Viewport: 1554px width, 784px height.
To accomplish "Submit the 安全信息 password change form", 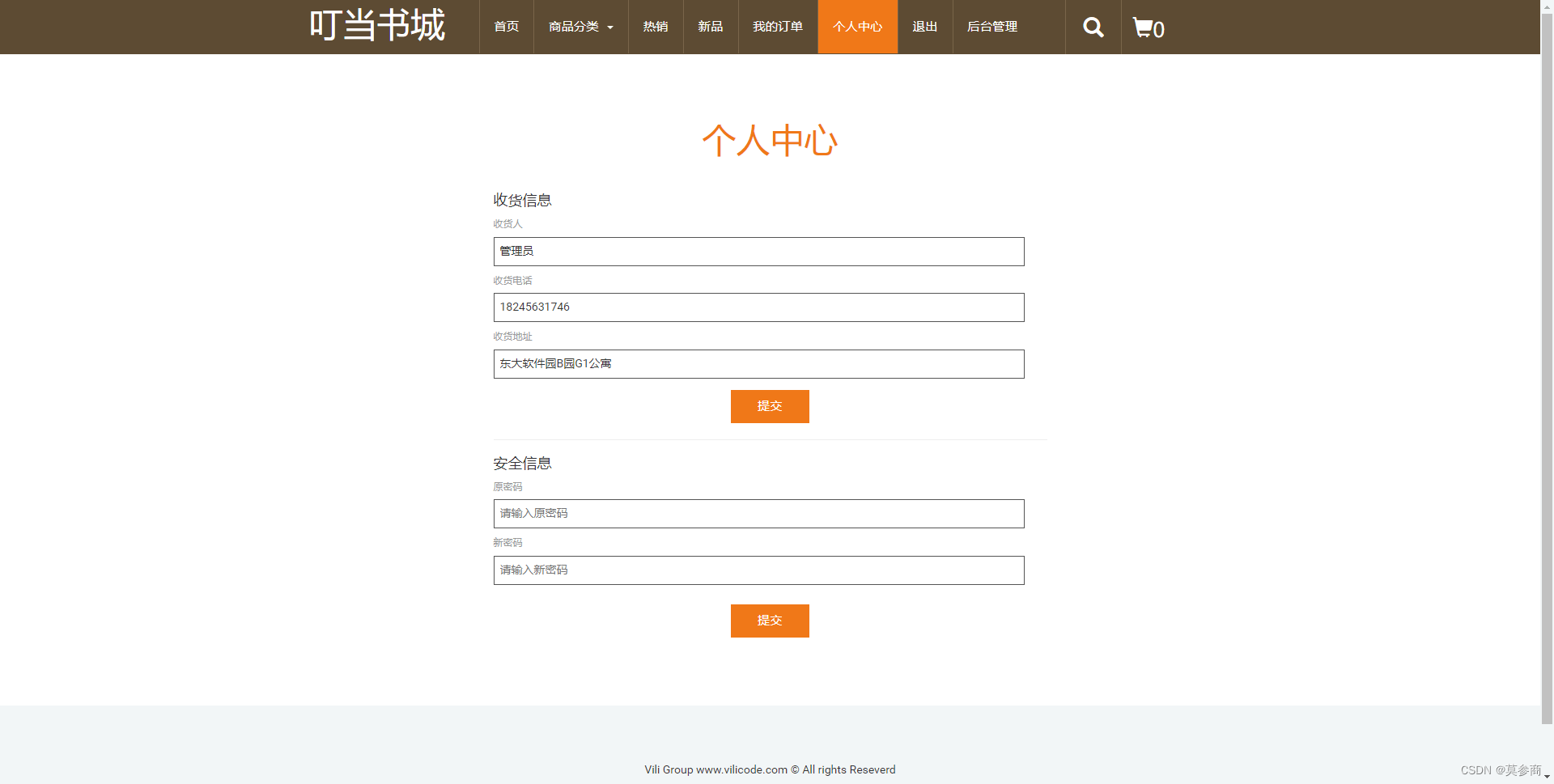I will point(770,621).
